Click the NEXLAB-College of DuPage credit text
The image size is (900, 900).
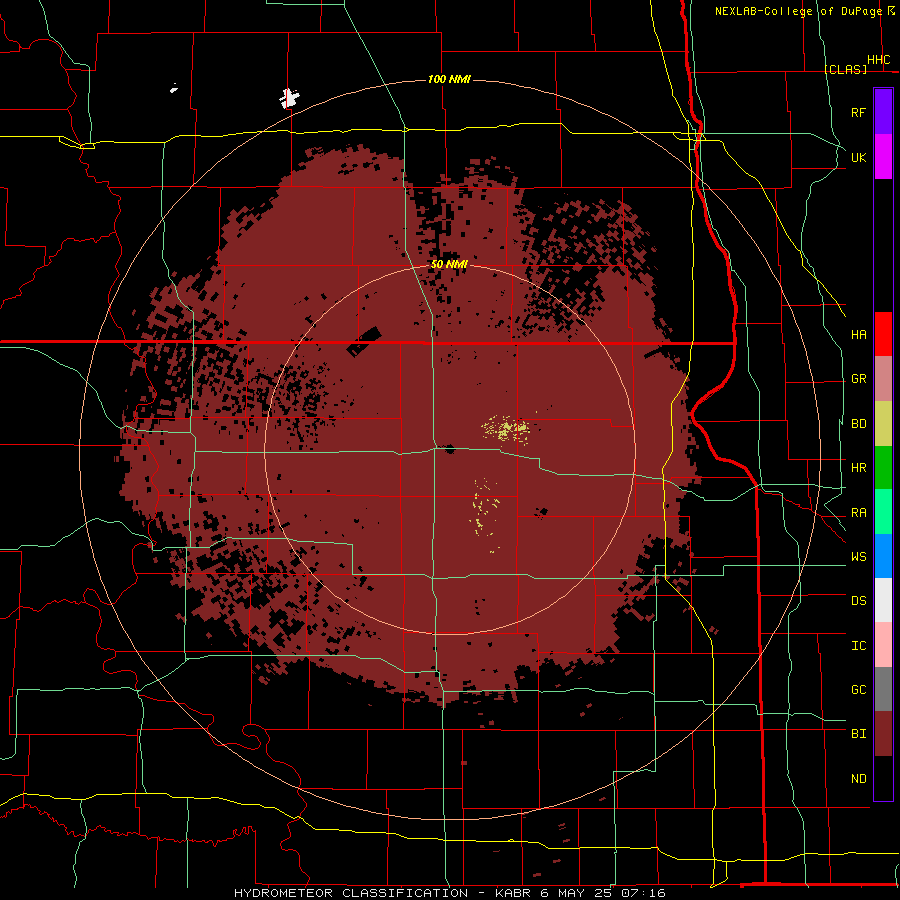click(x=798, y=11)
